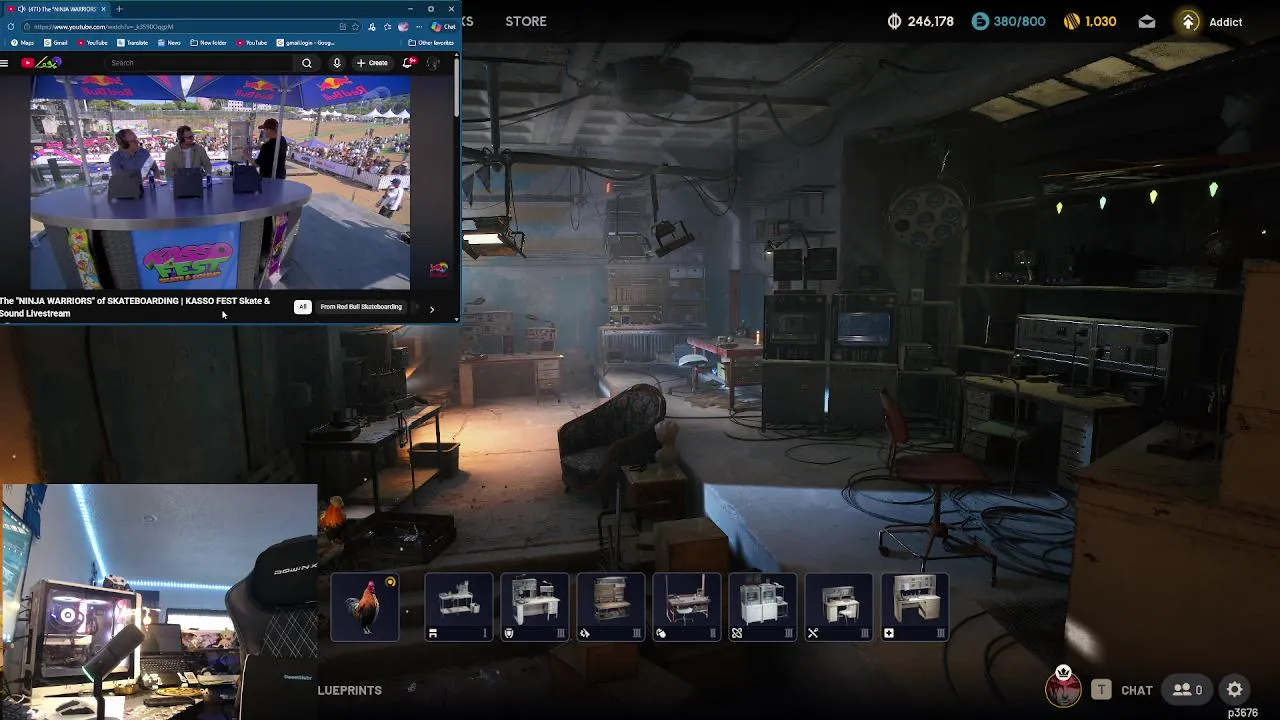Viewport: 1280px width, 720px height.
Task: Click the Red Bull channel watermark on video
Action: pos(438,269)
